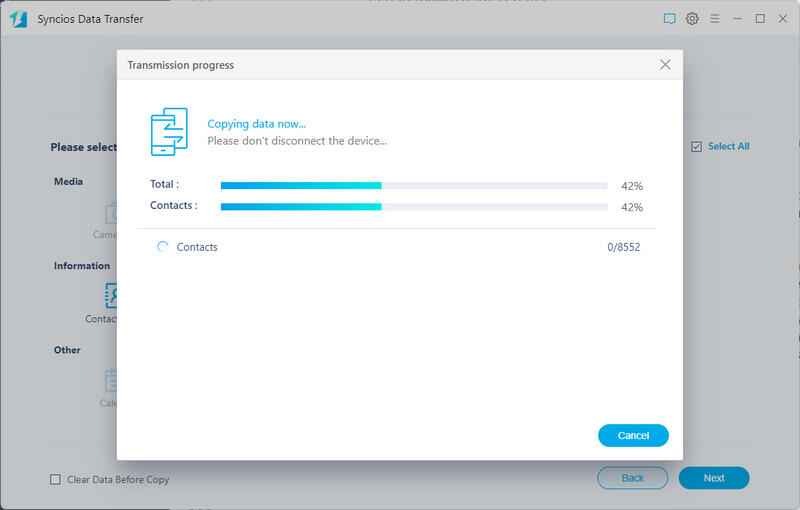Maximize the Syncios window
800x510 pixels.
point(760,18)
